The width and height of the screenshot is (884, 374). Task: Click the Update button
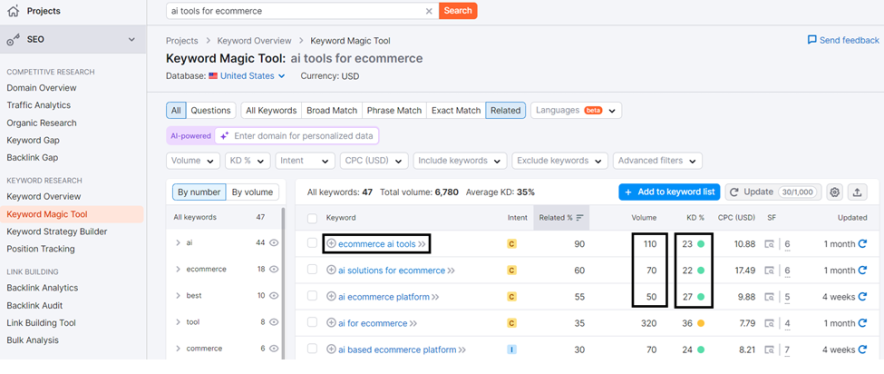773,192
